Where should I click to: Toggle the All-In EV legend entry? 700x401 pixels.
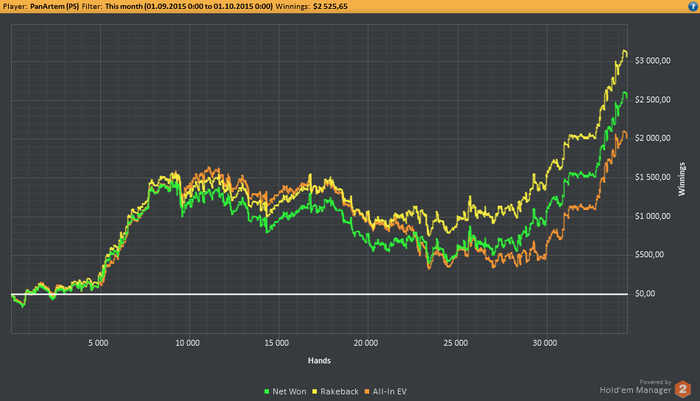[x=386, y=392]
